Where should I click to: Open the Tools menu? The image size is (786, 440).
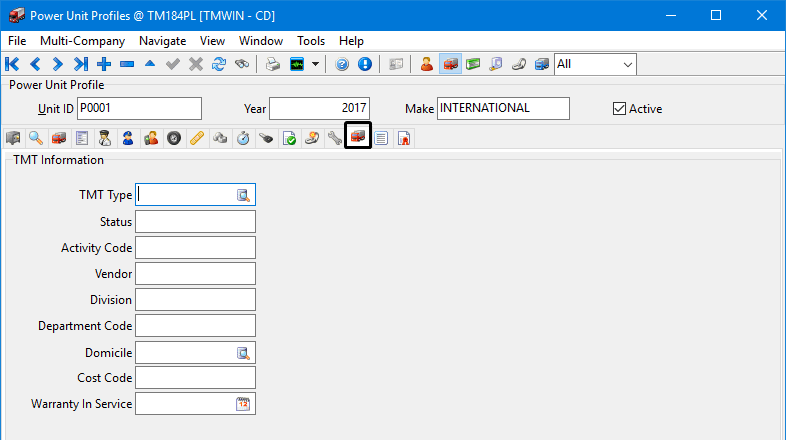click(x=311, y=41)
